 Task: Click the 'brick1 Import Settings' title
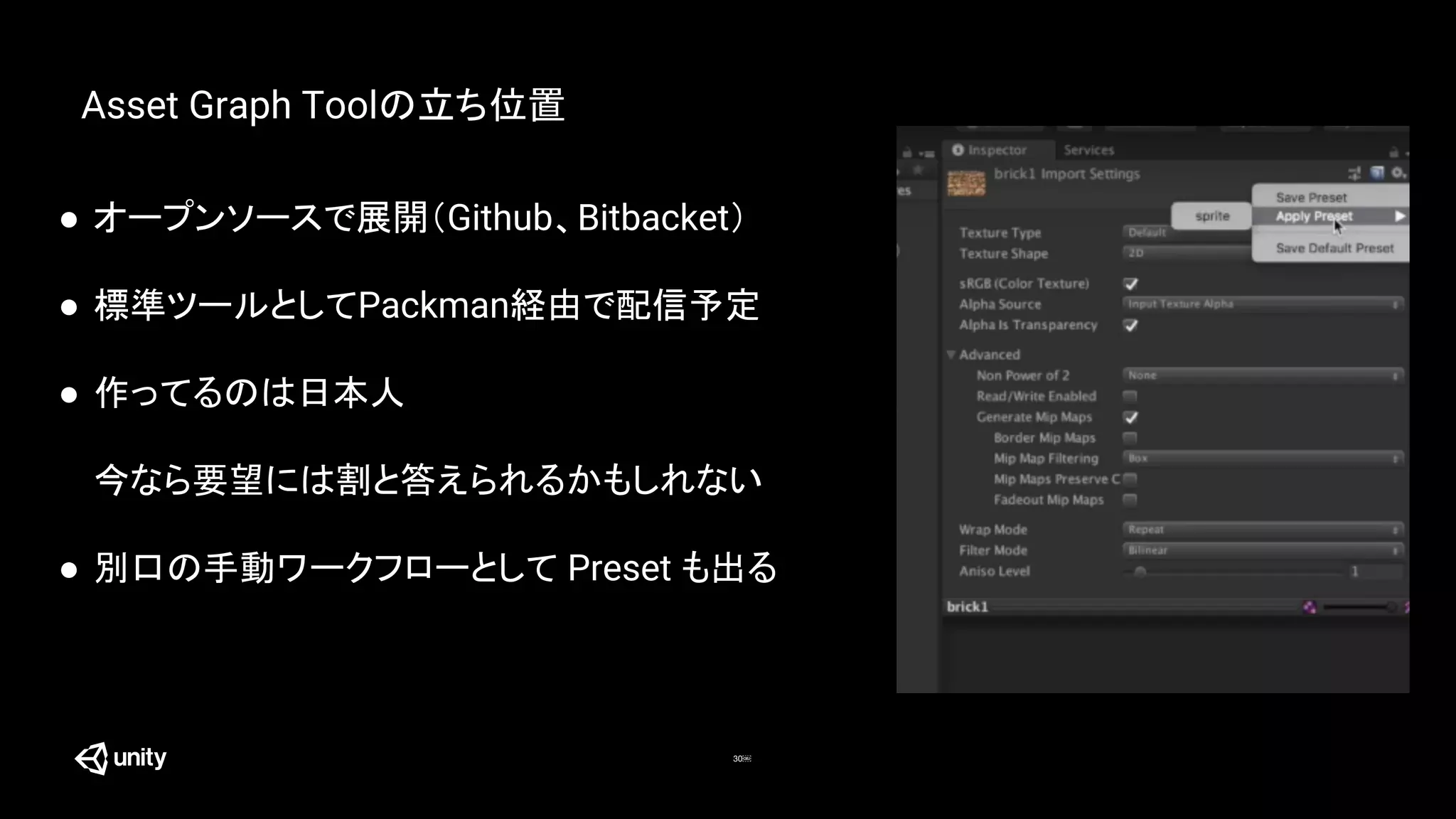click(x=1066, y=174)
